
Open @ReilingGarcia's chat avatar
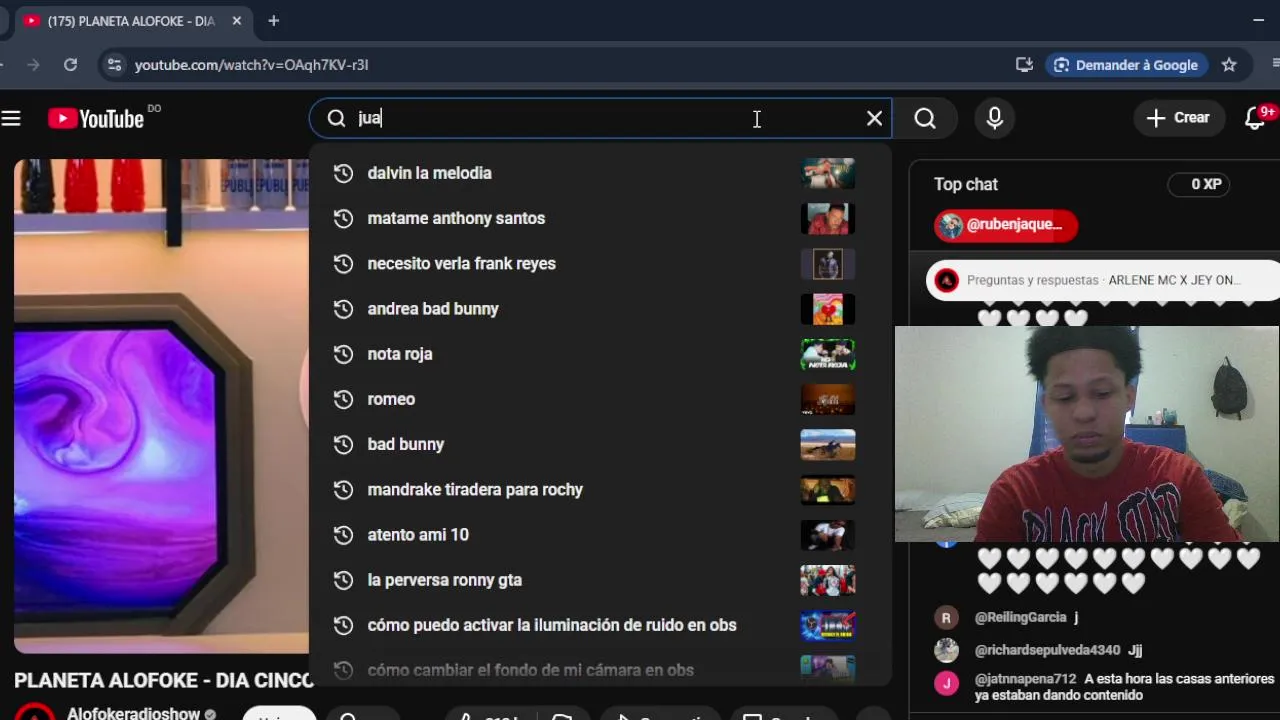click(946, 617)
